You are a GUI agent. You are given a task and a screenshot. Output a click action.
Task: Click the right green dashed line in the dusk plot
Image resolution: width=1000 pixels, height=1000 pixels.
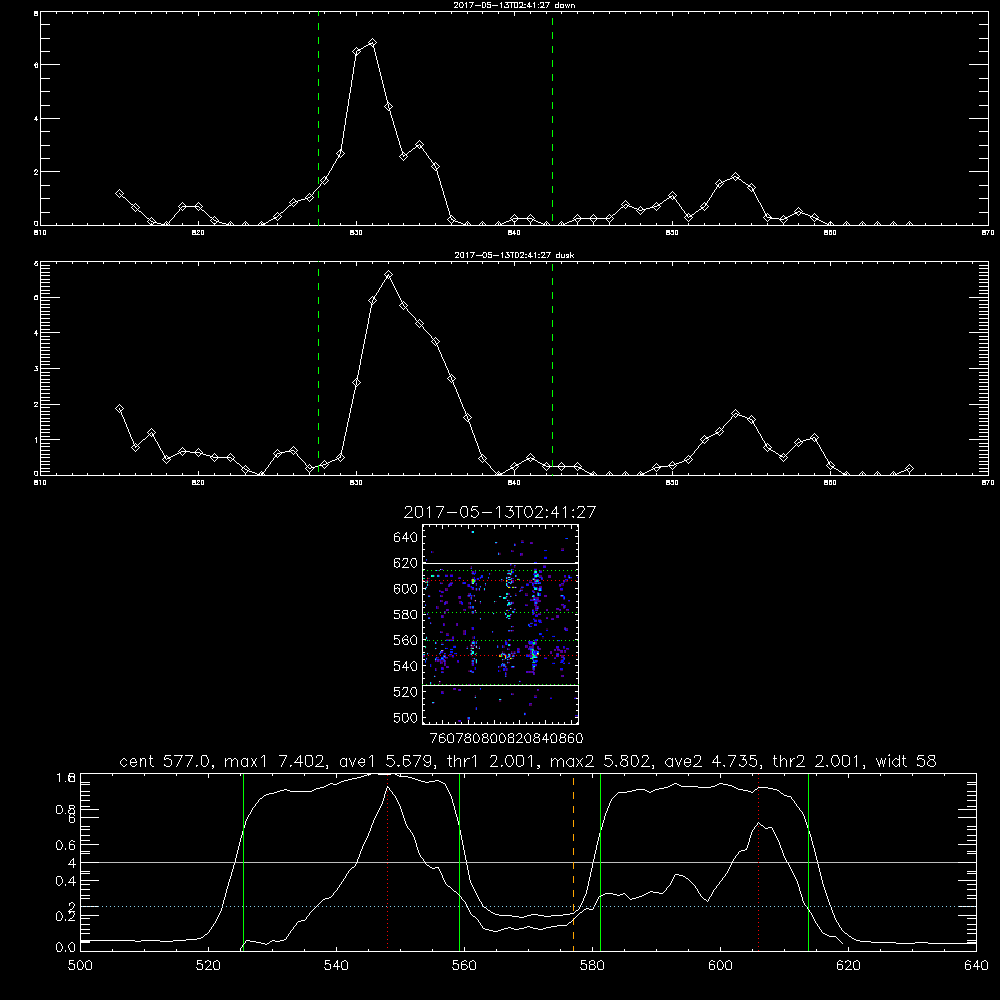coord(552,369)
